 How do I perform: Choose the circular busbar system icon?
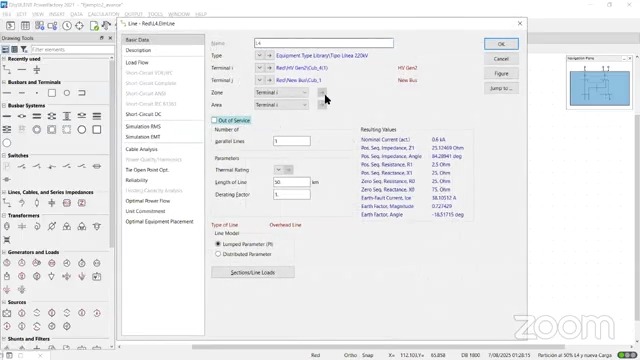(x=82, y=130)
